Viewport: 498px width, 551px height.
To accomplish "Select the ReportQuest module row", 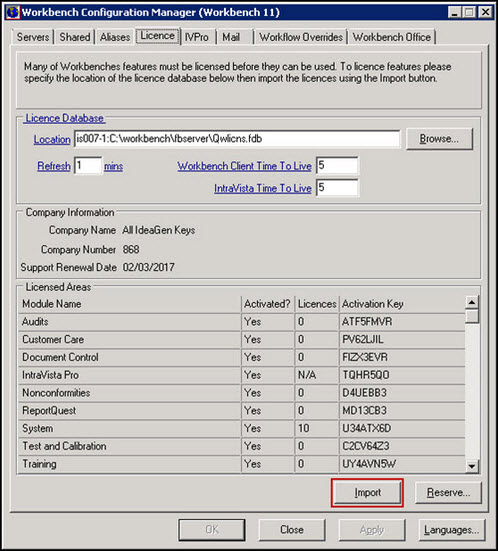I will pyautogui.click(x=241, y=411).
